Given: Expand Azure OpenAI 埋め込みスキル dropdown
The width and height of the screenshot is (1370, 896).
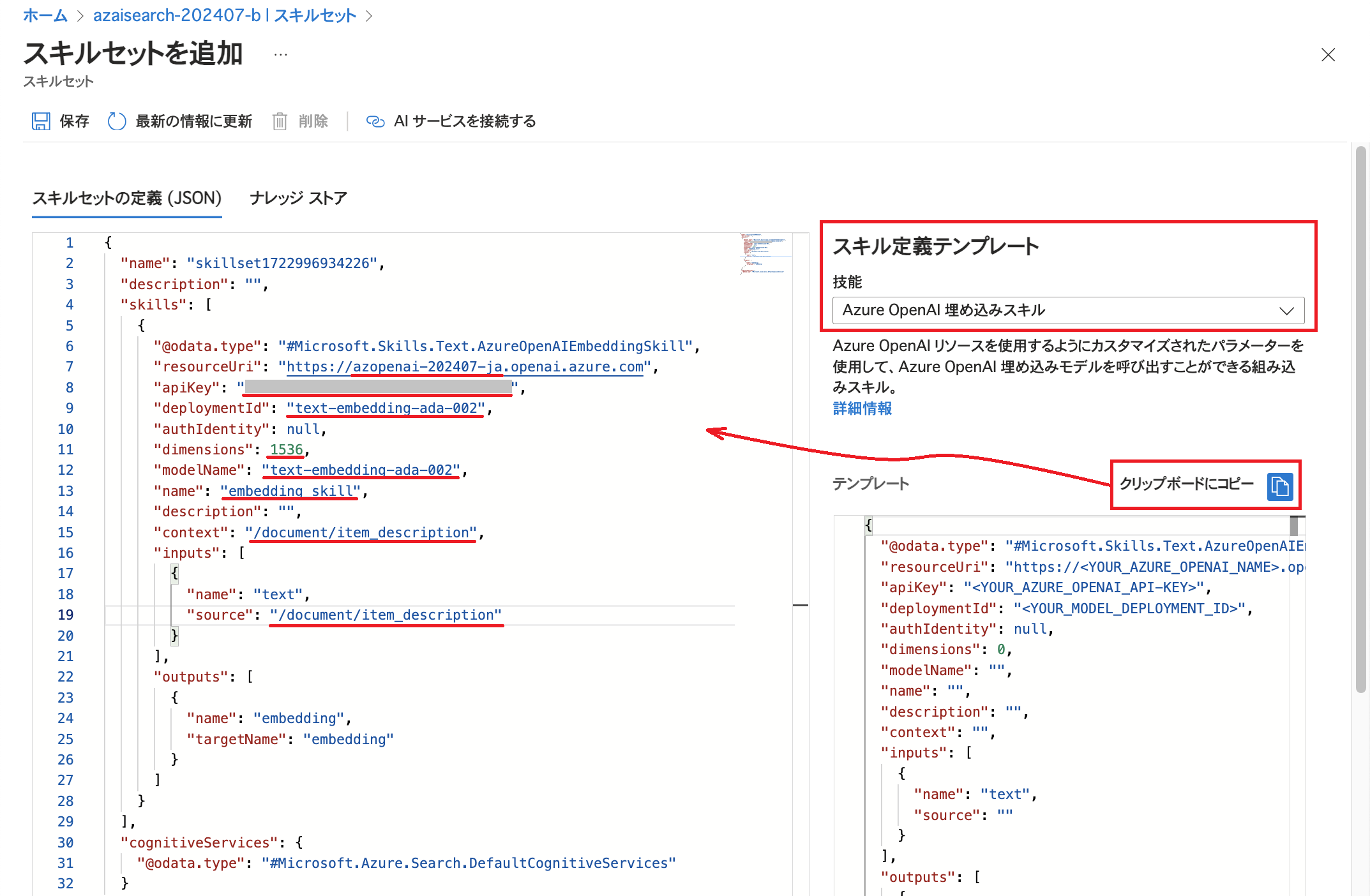Looking at the screenshot, I should tap(1068, 311).
